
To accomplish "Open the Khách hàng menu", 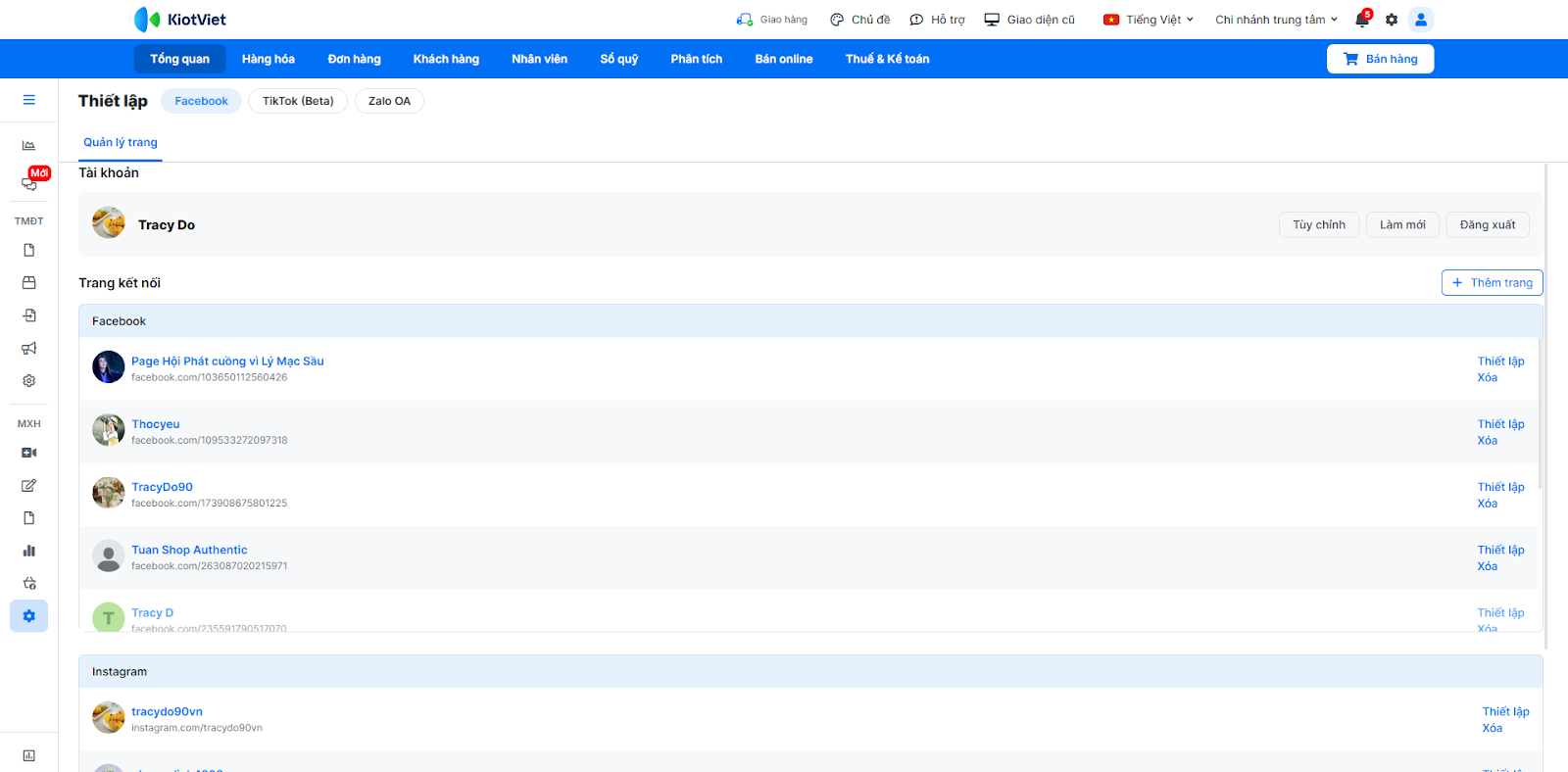I will [446, 59].
